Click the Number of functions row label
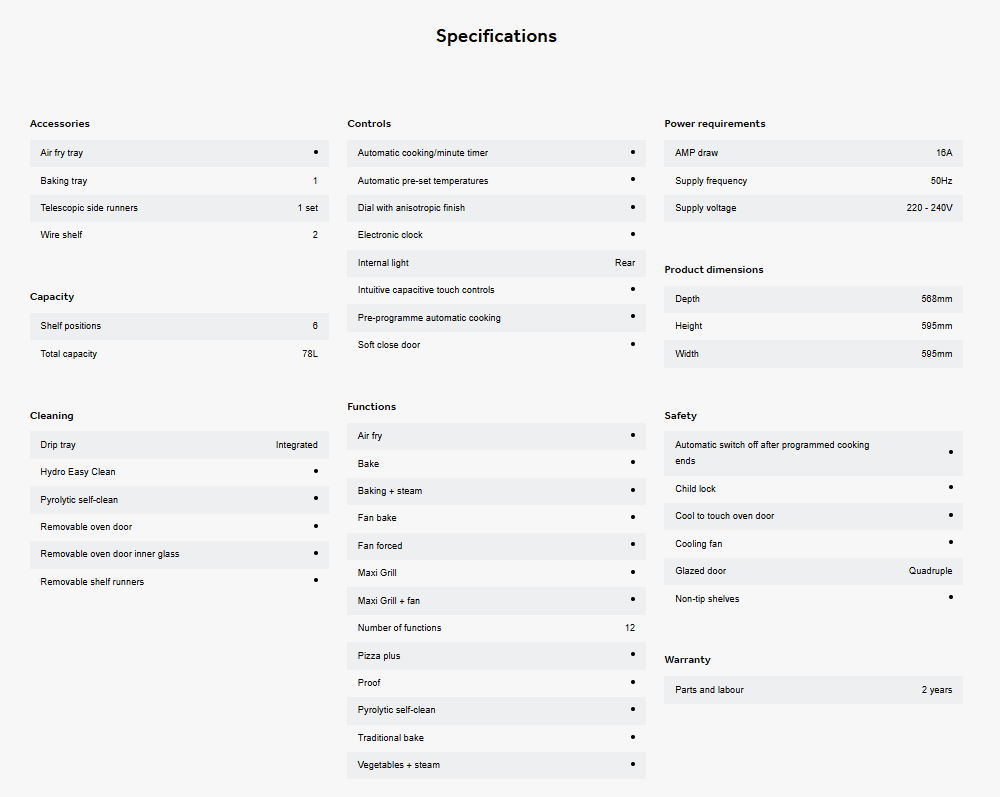 coord(399,628)
